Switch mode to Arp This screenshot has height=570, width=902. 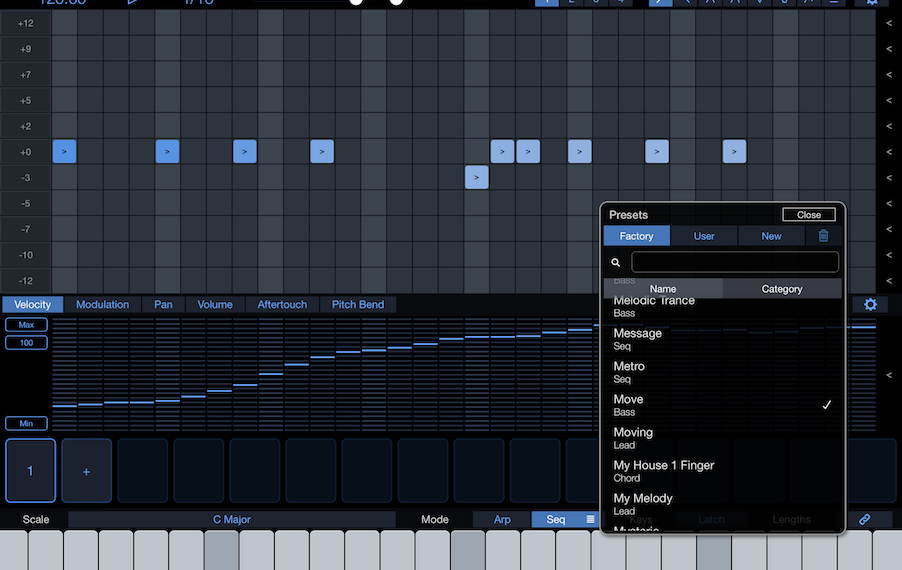click(502, 520)
